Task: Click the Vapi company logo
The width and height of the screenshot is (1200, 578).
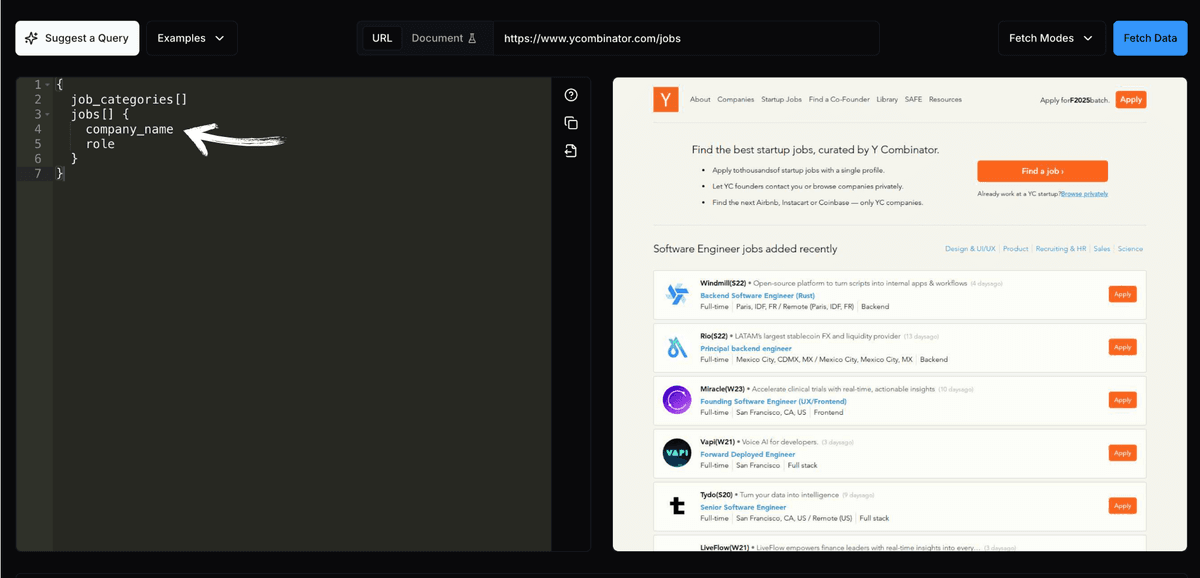Action: [677, 453]
